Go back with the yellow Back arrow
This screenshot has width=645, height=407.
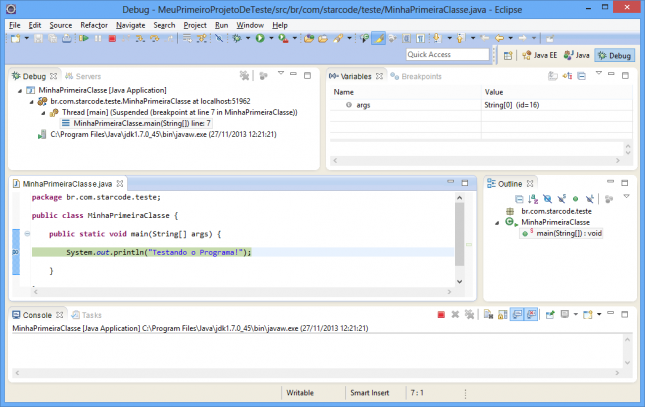tap(499, 38)
